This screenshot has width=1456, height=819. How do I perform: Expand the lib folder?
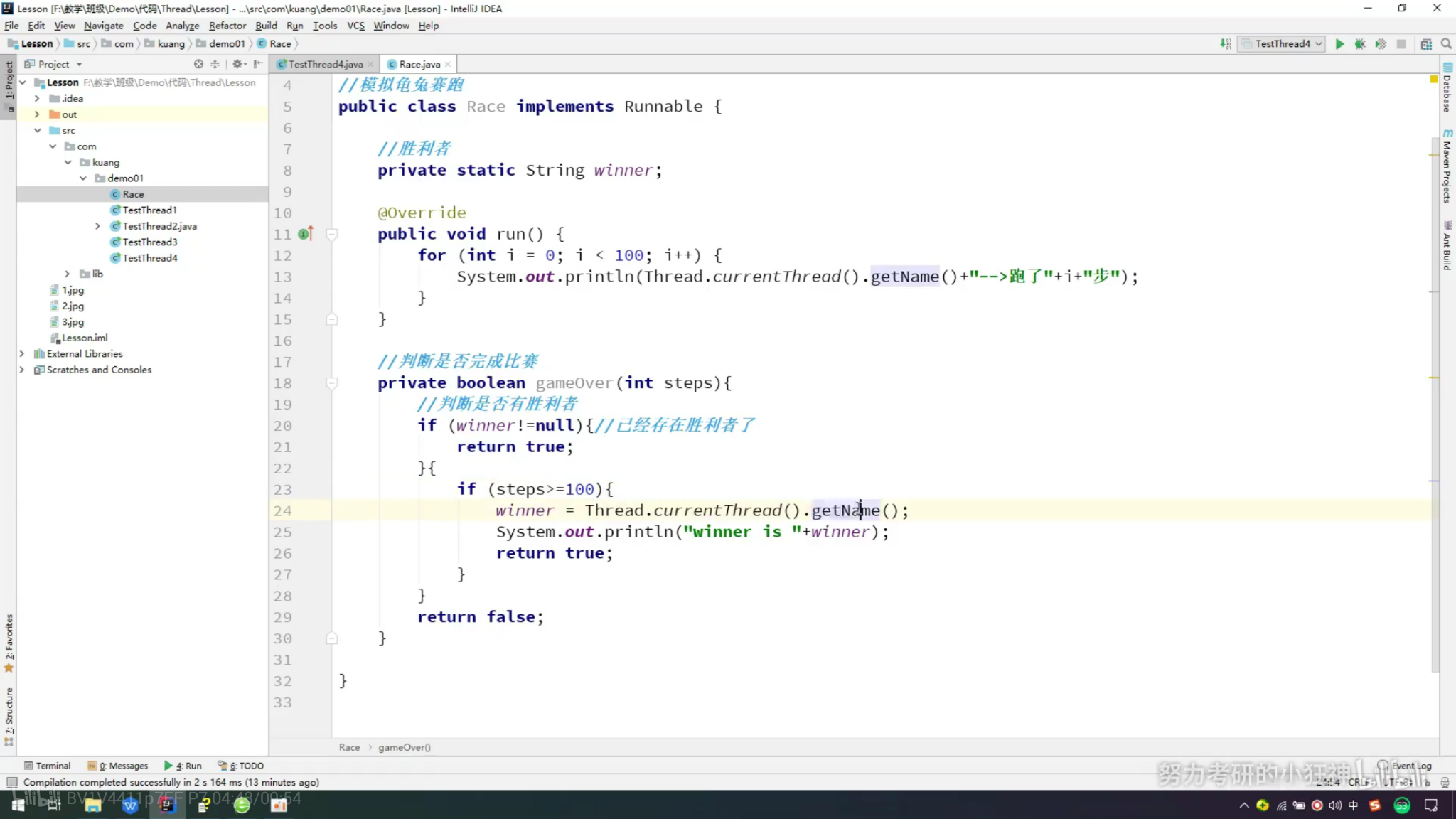(x=68, y=274)
